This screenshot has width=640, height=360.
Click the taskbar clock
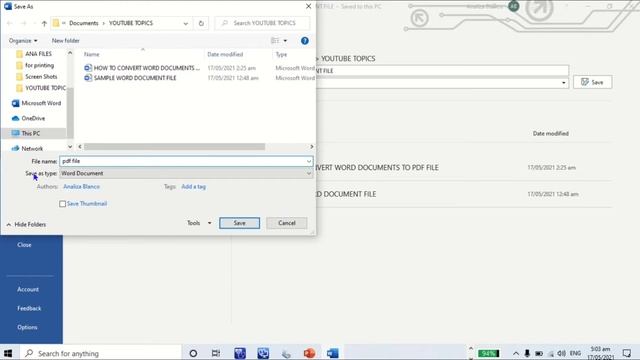coord(600,353)
